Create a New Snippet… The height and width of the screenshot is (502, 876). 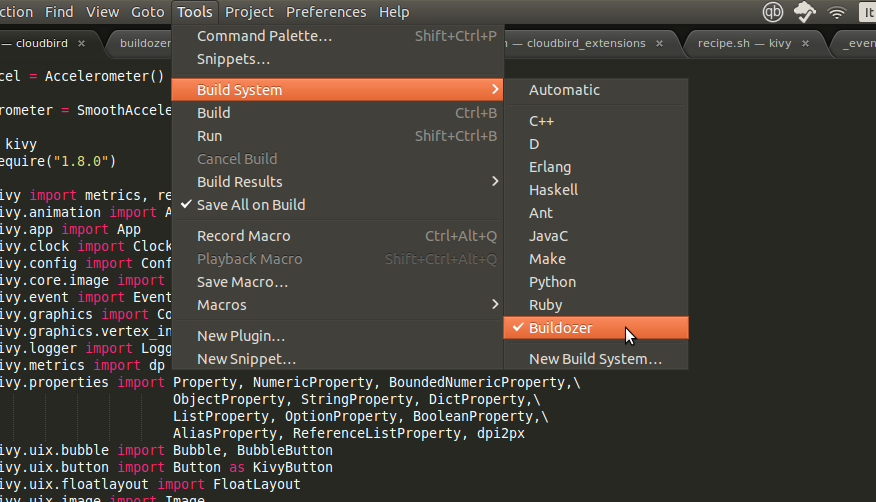[337, 359]
